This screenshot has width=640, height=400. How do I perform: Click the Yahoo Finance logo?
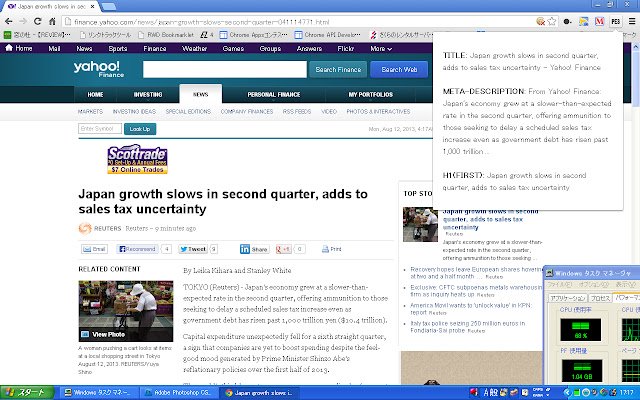(x=98, y=69)
